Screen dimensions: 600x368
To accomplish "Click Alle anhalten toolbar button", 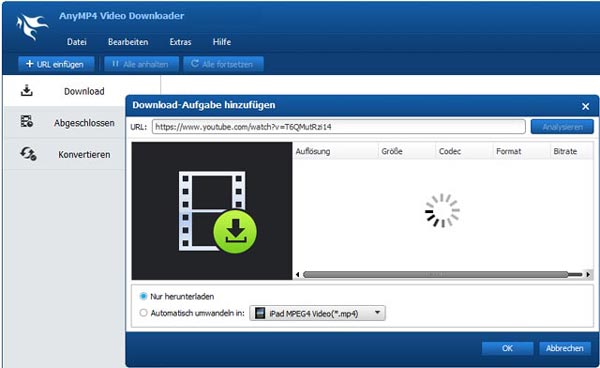I will pos(141,64).
